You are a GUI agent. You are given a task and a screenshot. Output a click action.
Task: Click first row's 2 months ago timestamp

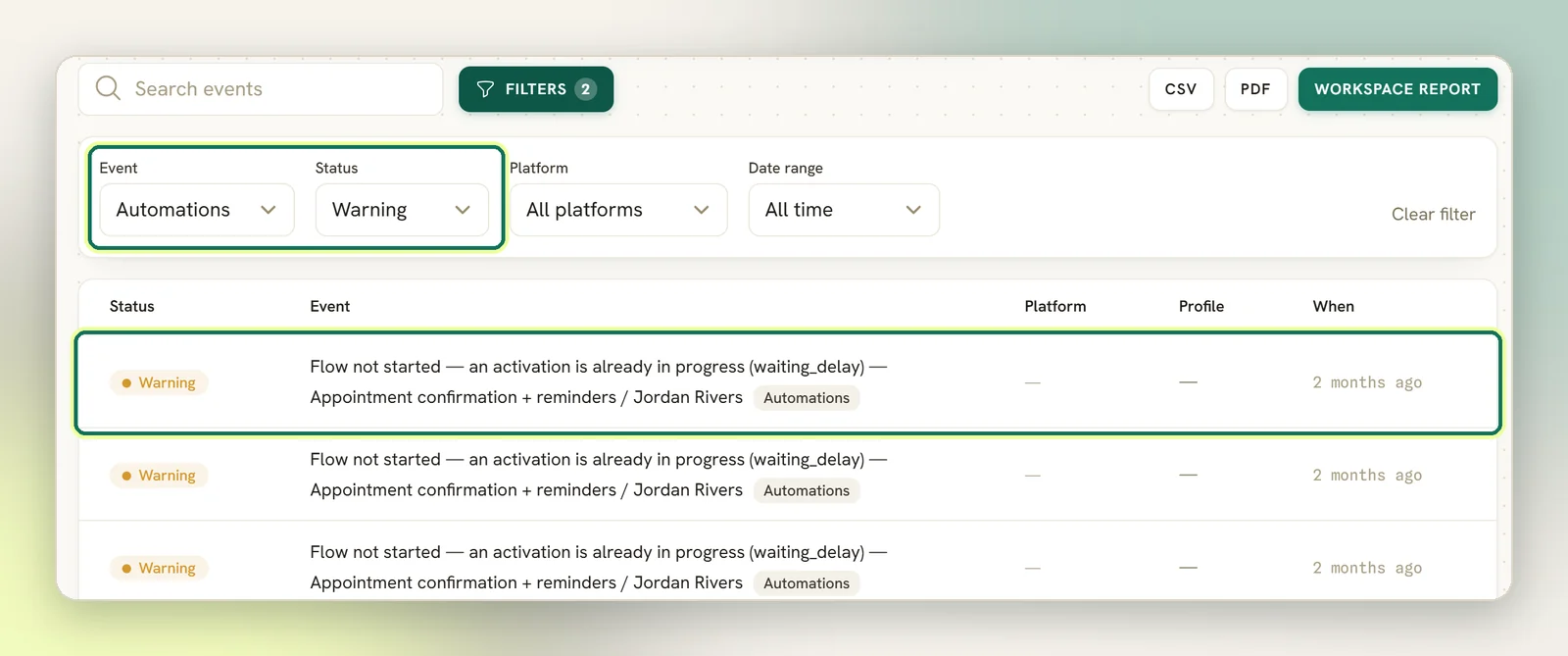(1367, 382)
